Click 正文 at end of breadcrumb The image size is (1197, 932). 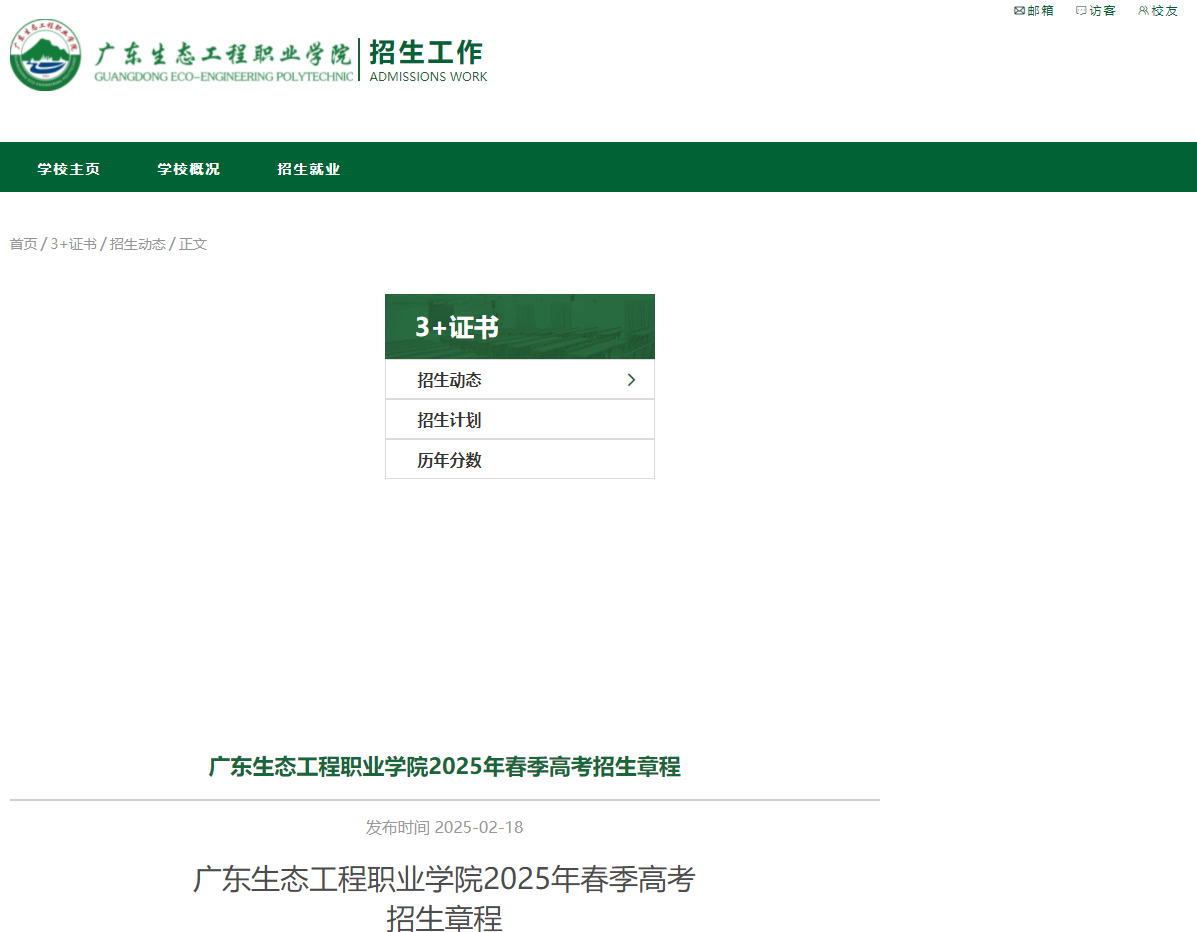pos(193,243)
